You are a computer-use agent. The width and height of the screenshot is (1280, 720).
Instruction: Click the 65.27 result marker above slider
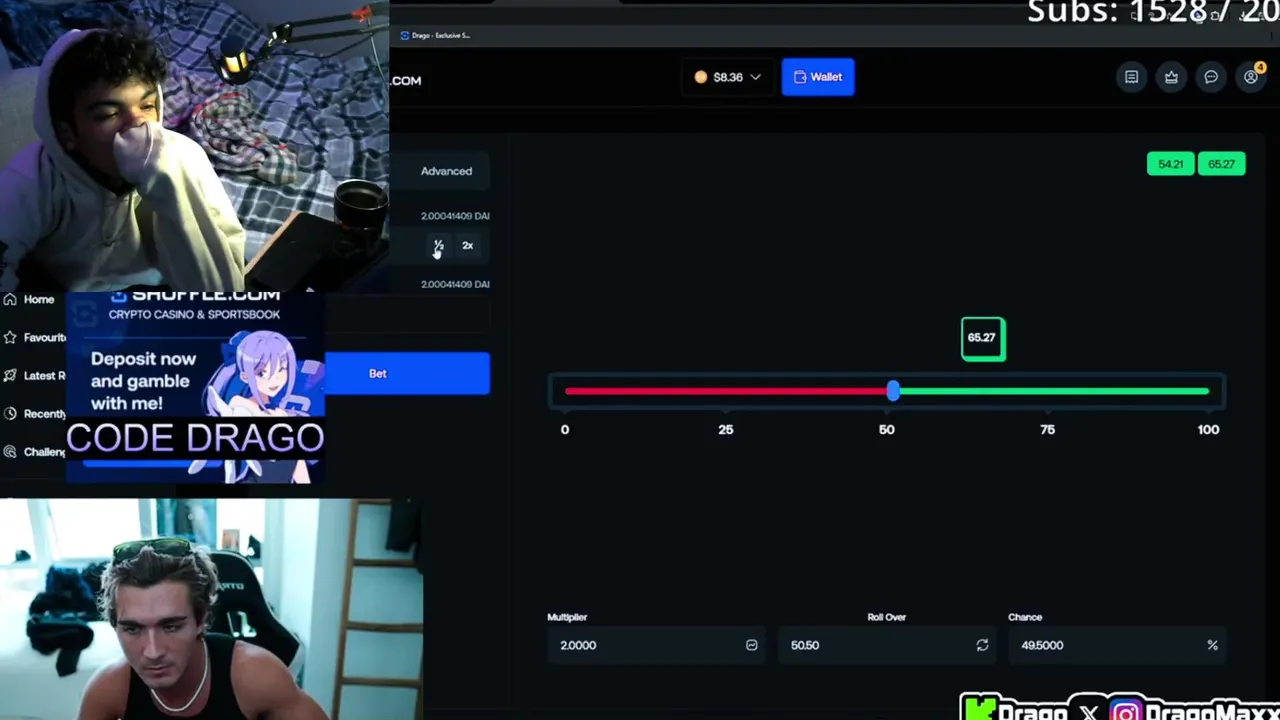coord(983,338)
